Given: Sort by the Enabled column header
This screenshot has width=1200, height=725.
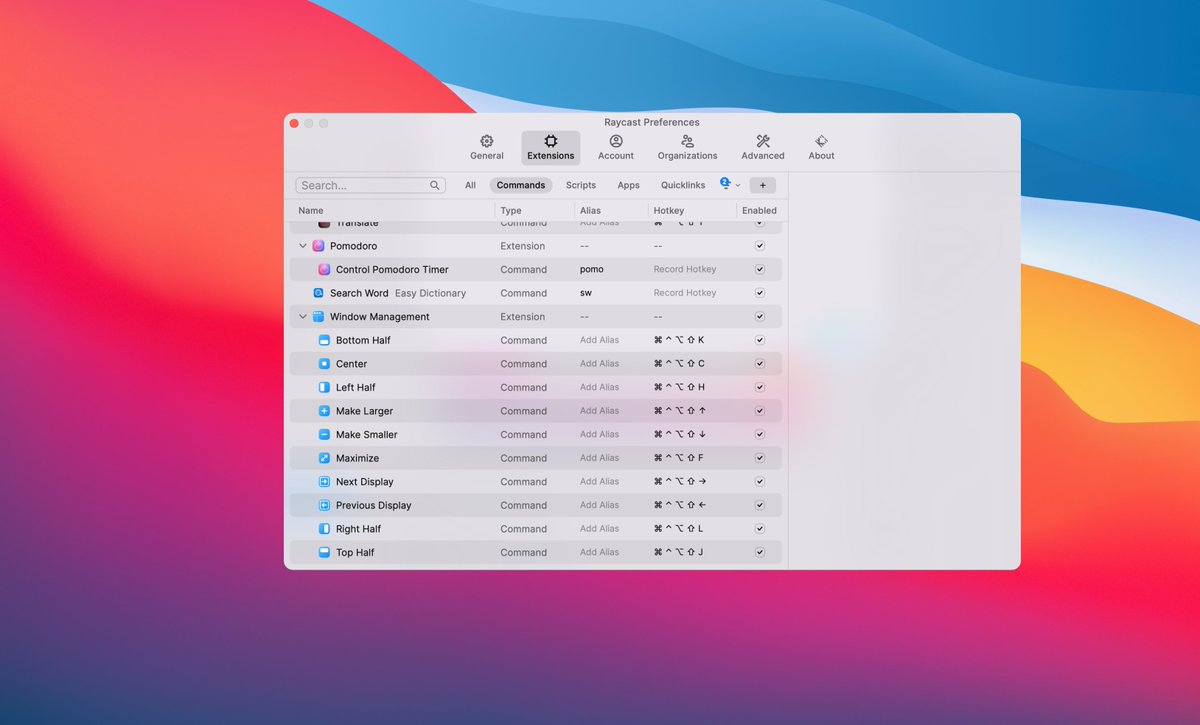Looking at the screenshot, I should [760, 210].
